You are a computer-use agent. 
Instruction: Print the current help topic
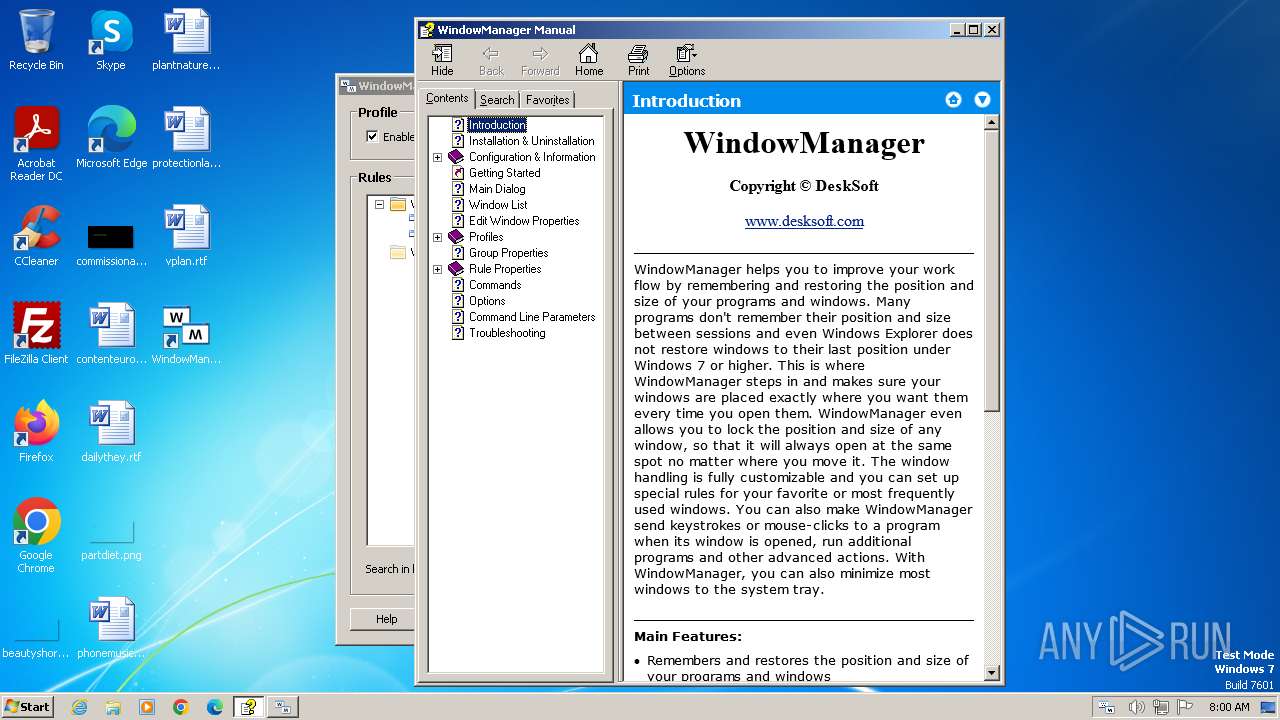pyautogui.click(x=638, y=61)
